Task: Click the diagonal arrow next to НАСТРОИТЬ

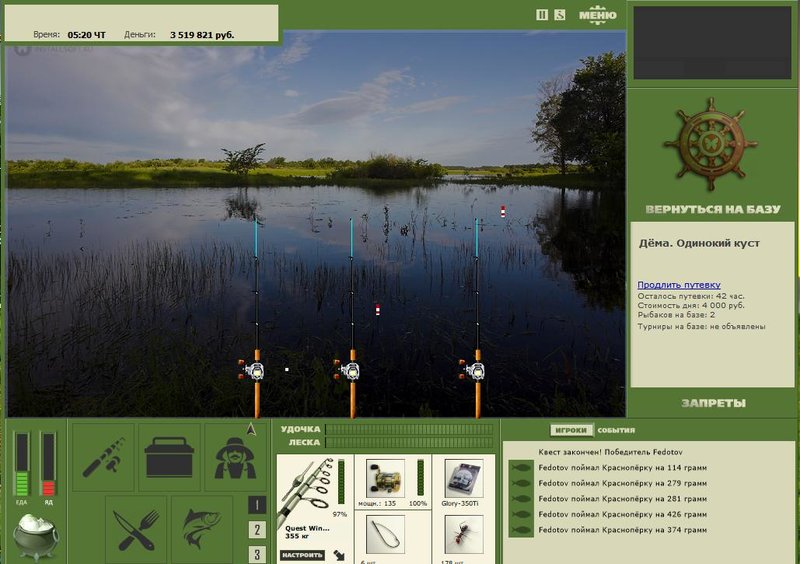Action: click(x=339, y=555)
